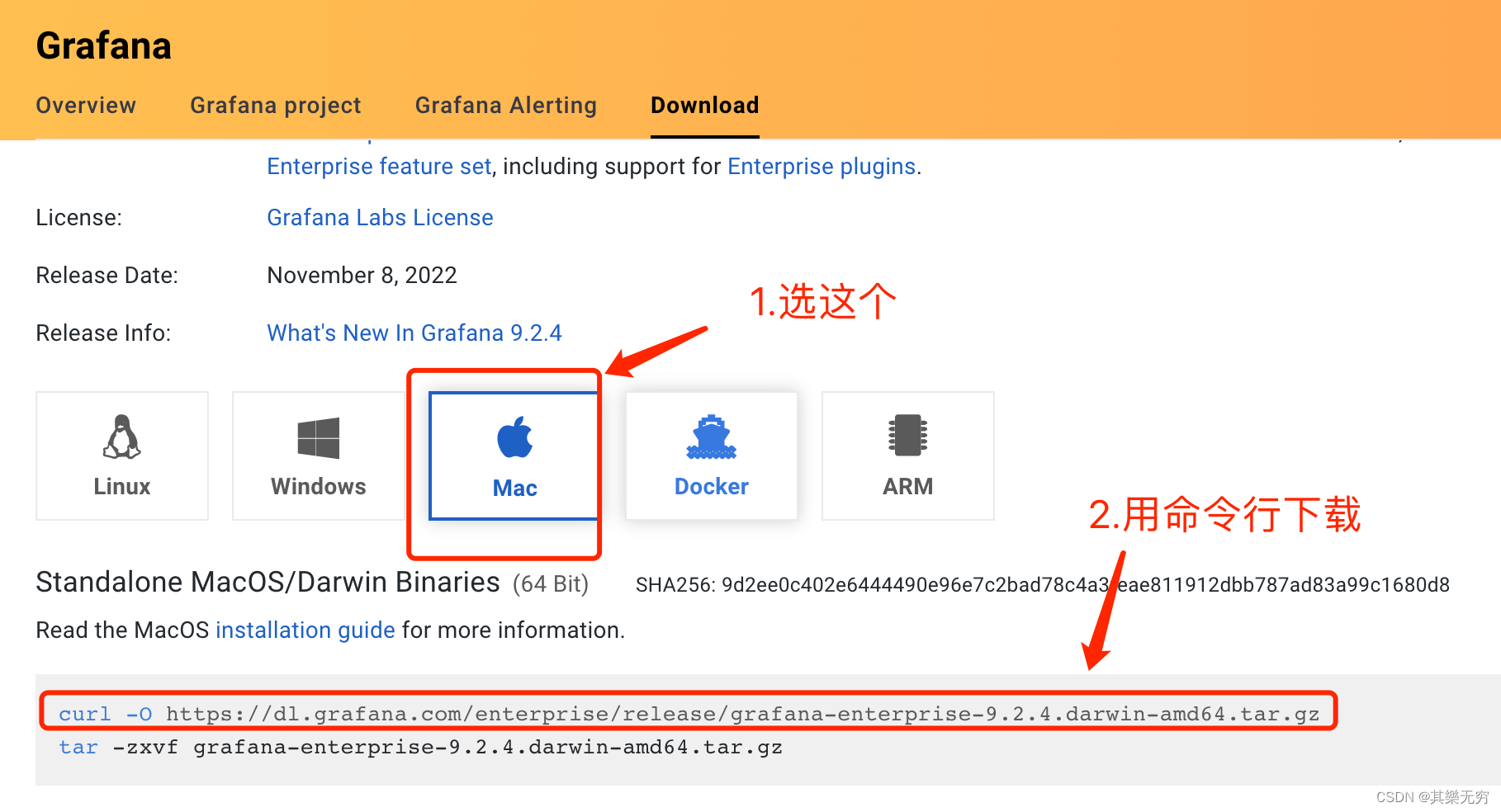The image size is (1501, 812).
Task: Click the Grafana page title
Action: coord(104,46)
